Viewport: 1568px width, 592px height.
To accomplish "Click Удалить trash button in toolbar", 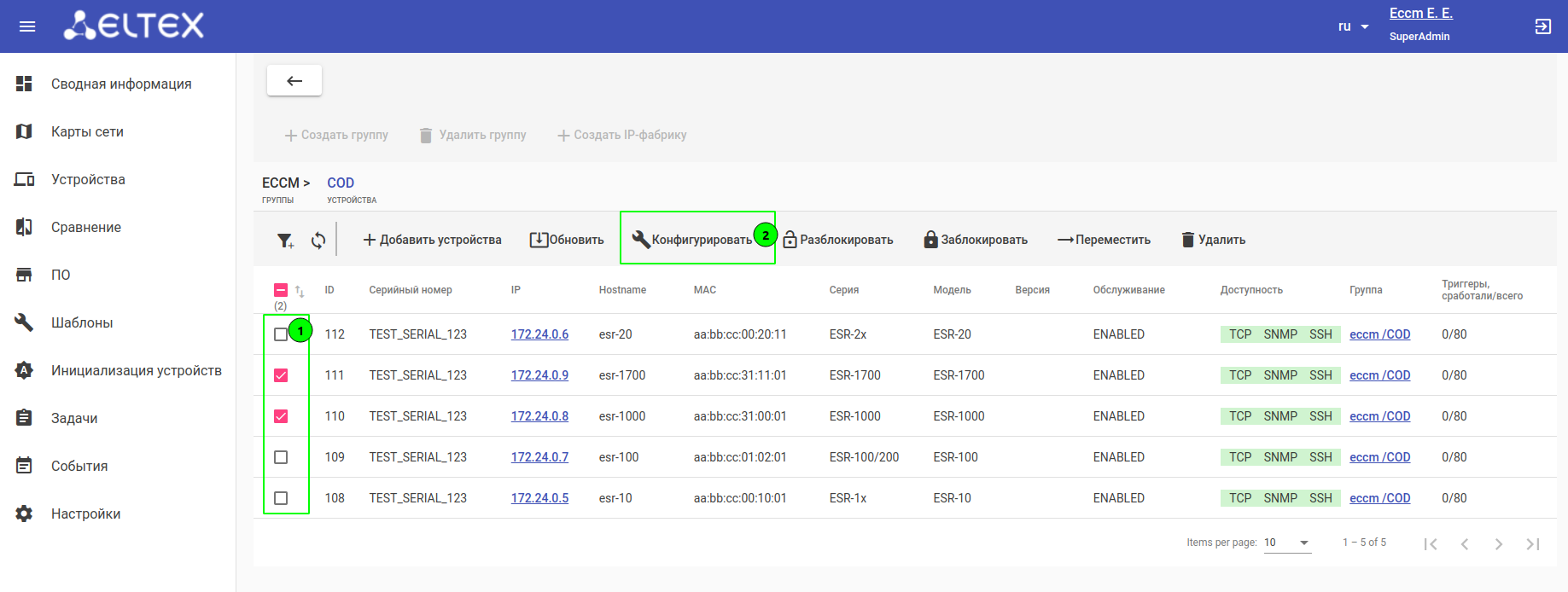I will 1213,240.
